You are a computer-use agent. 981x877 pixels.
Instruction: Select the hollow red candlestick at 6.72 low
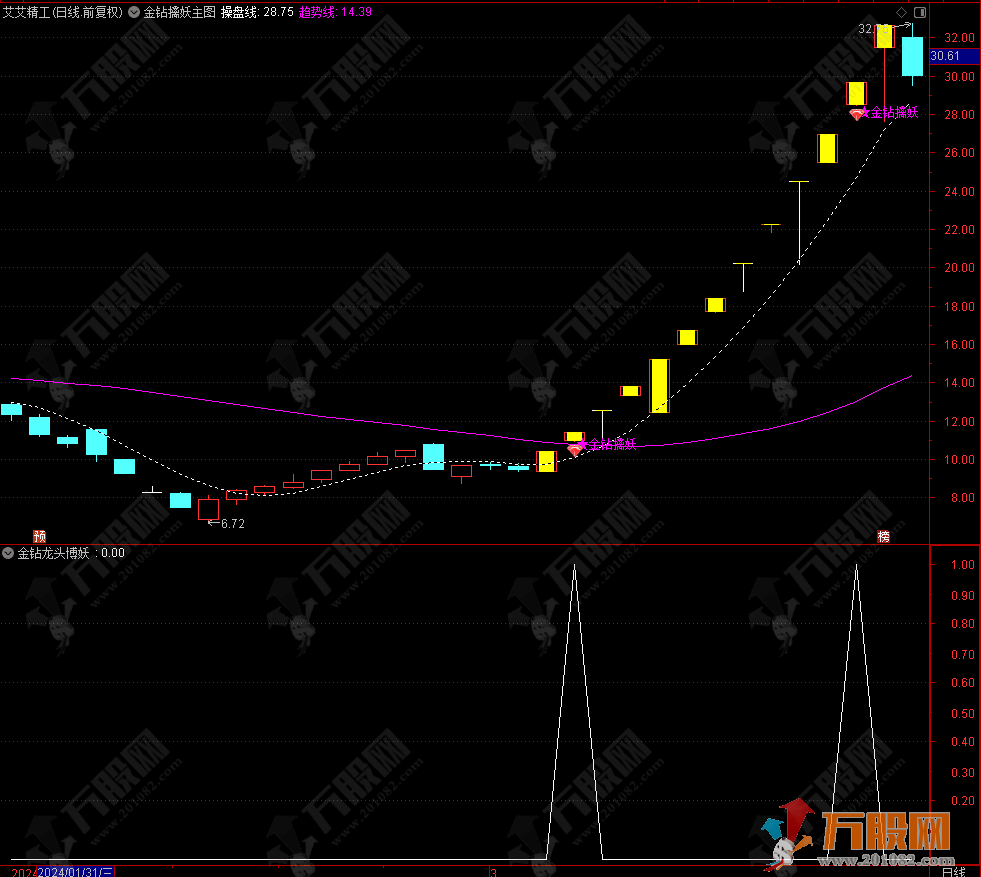(208, 509)
